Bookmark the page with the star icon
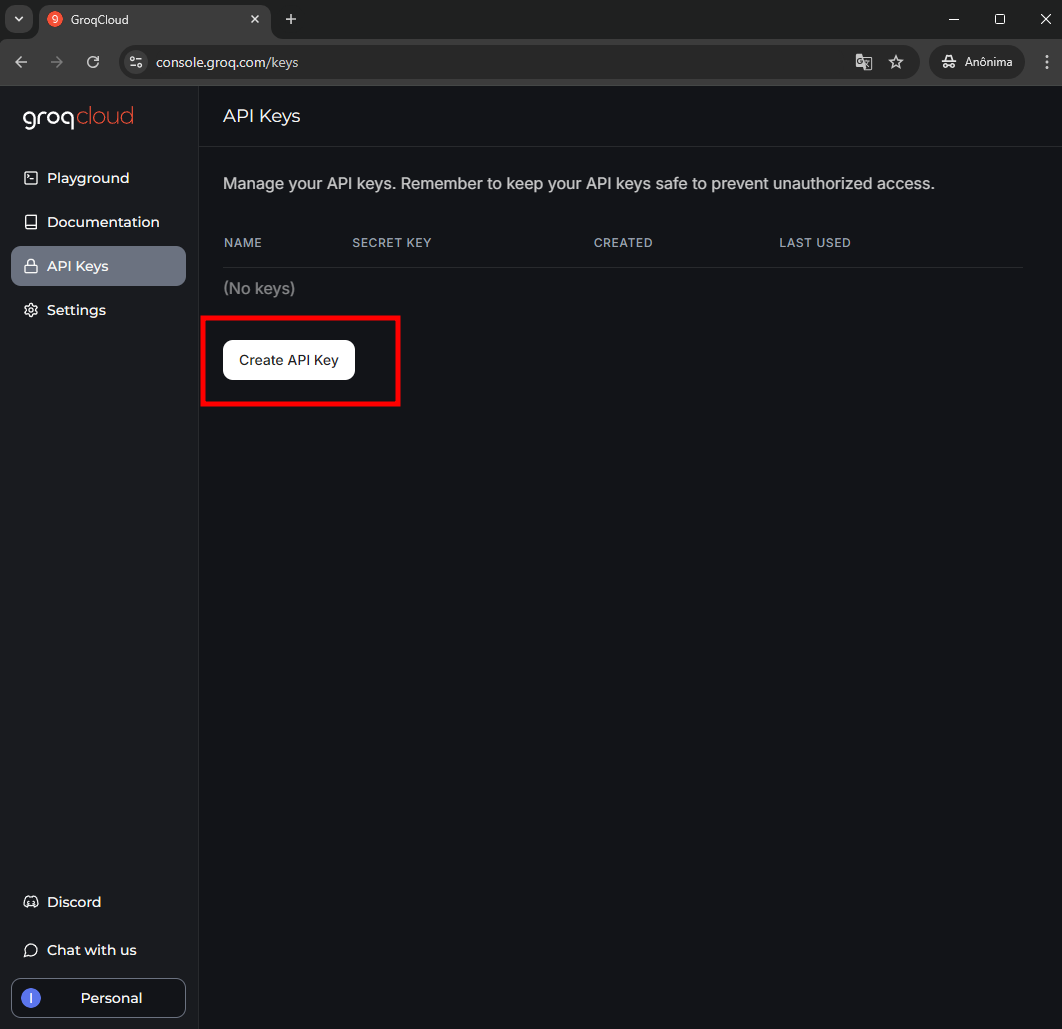1062x1029 pixels. coord(896,62)
